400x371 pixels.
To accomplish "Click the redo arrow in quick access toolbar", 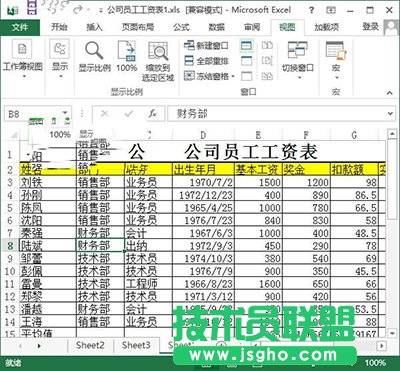I will point(78,10).
